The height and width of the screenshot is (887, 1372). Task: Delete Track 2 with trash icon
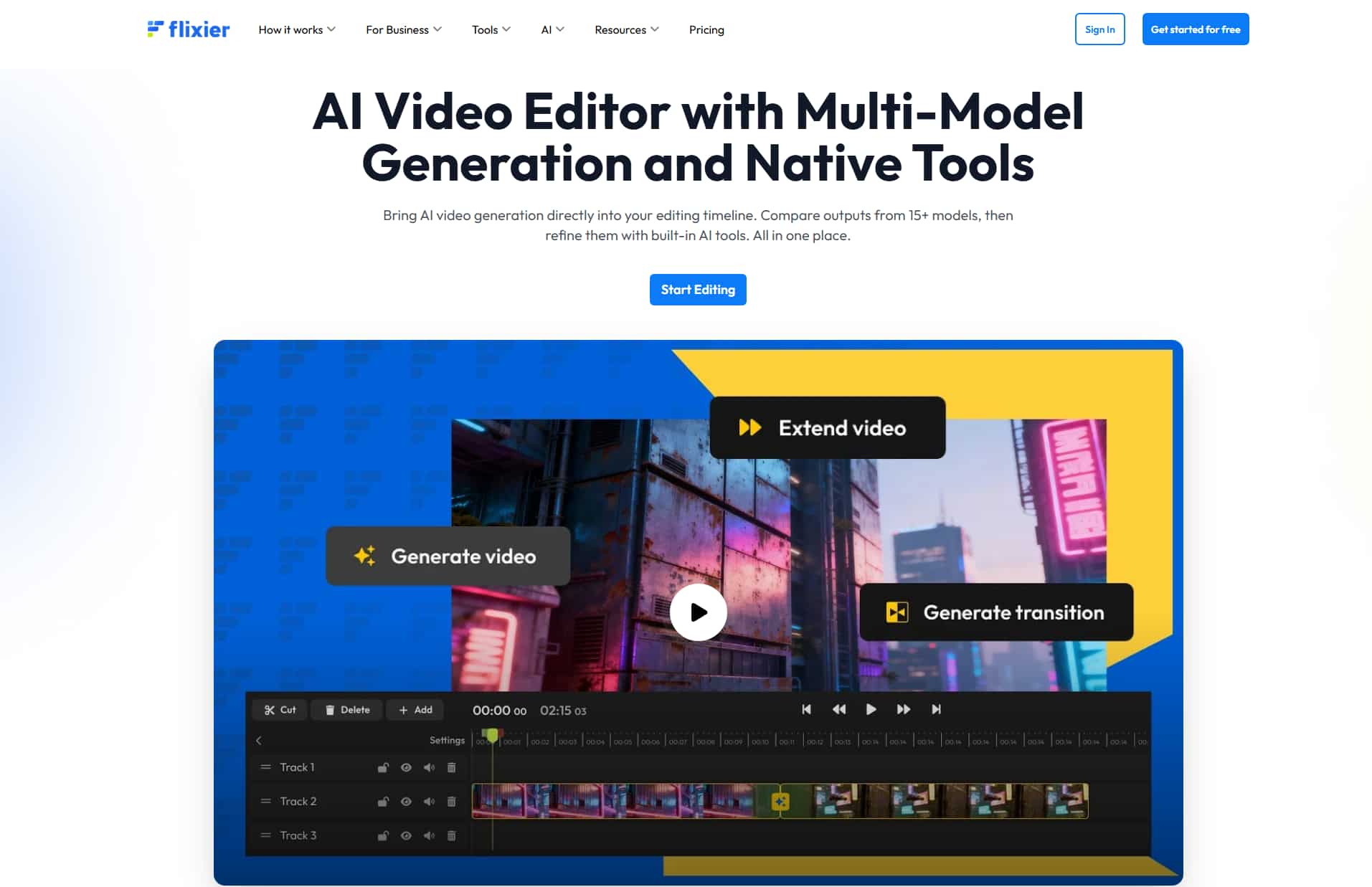pyautogui.click(x=451, y=802)
